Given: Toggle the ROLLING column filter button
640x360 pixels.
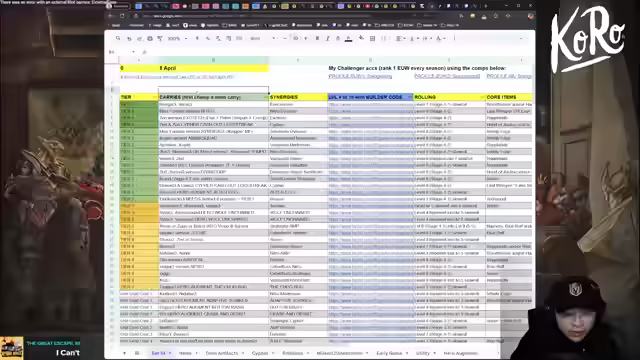Looking at the screenshot, I should [482, 97].
